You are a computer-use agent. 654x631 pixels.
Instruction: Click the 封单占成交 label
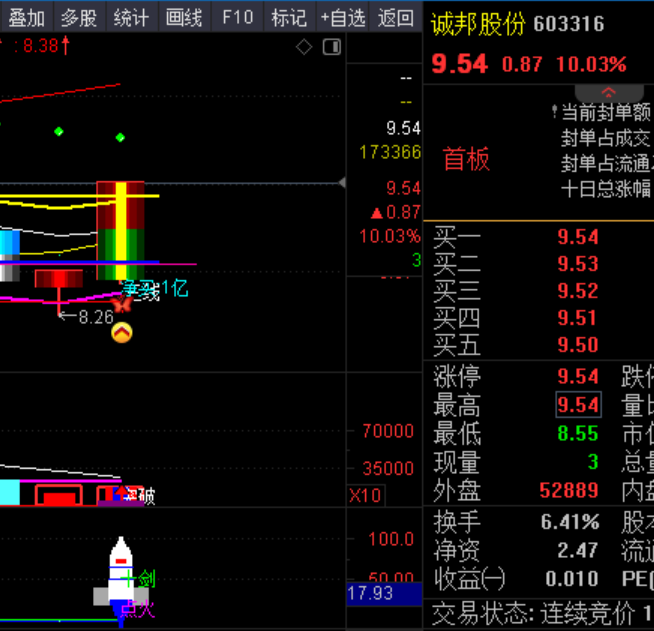click(606, 138)
